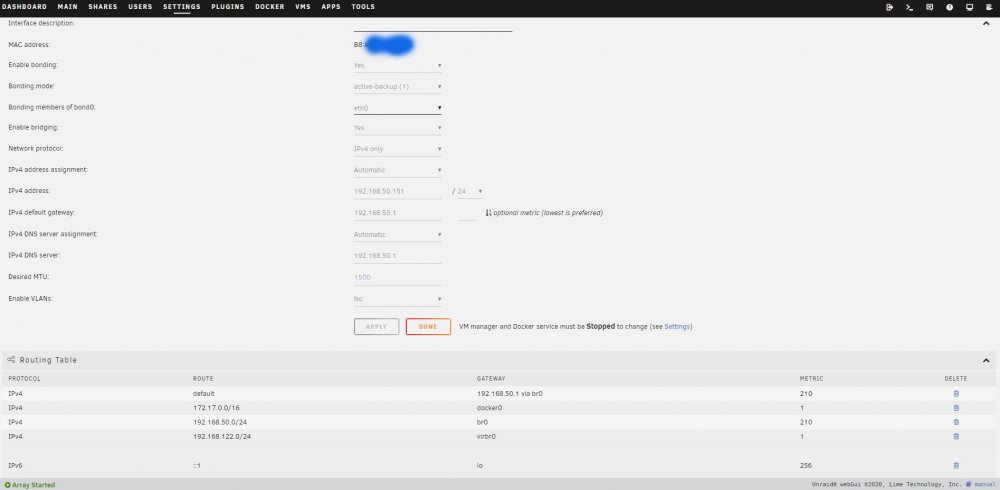Click the IPv4 address field 192.168.50.151
Viewport: 1000px width, 490px height.
[398, 191]
